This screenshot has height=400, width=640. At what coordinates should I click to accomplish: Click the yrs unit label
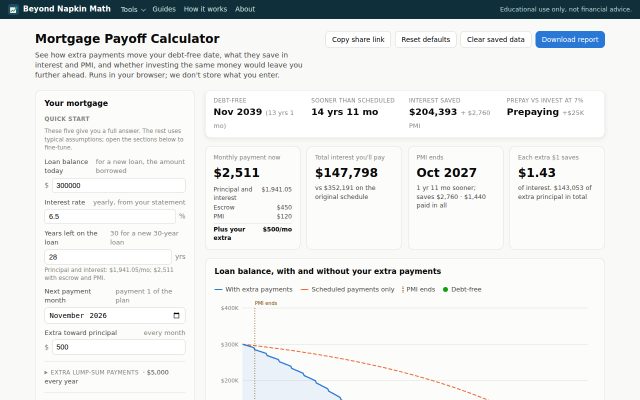click(180, 257)
